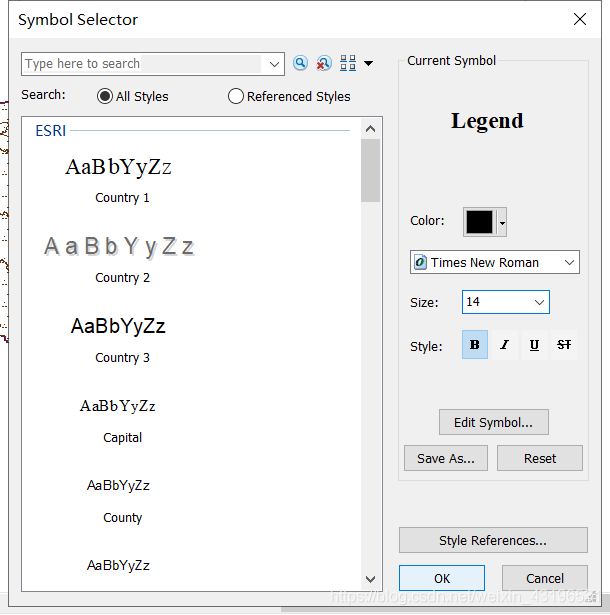Click the Save As... button
Screen dimensions: 610x615
(446, 458)
